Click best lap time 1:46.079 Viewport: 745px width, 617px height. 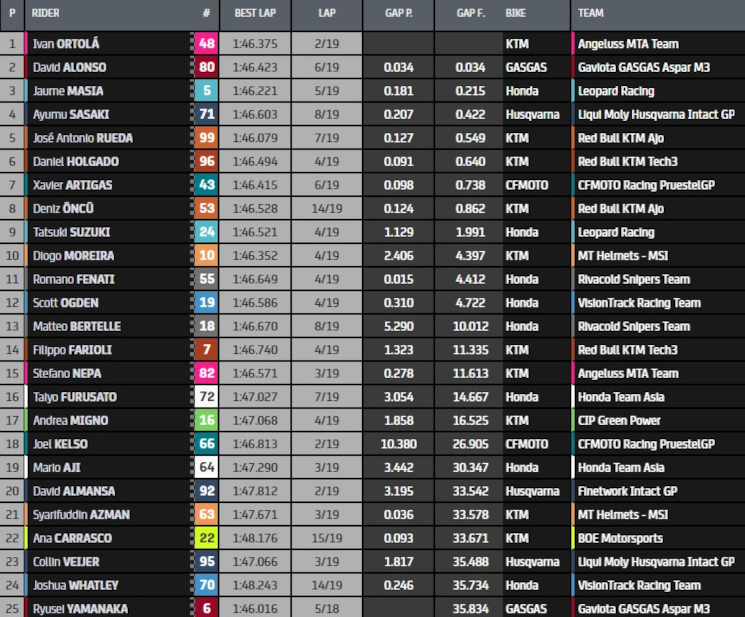[255, 138]
